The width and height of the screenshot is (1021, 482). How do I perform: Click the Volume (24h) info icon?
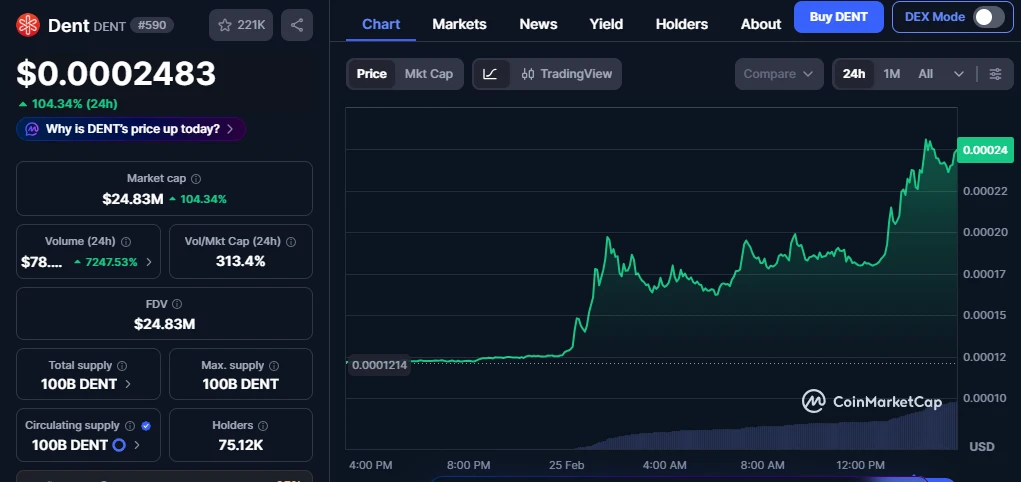(126, 242)
